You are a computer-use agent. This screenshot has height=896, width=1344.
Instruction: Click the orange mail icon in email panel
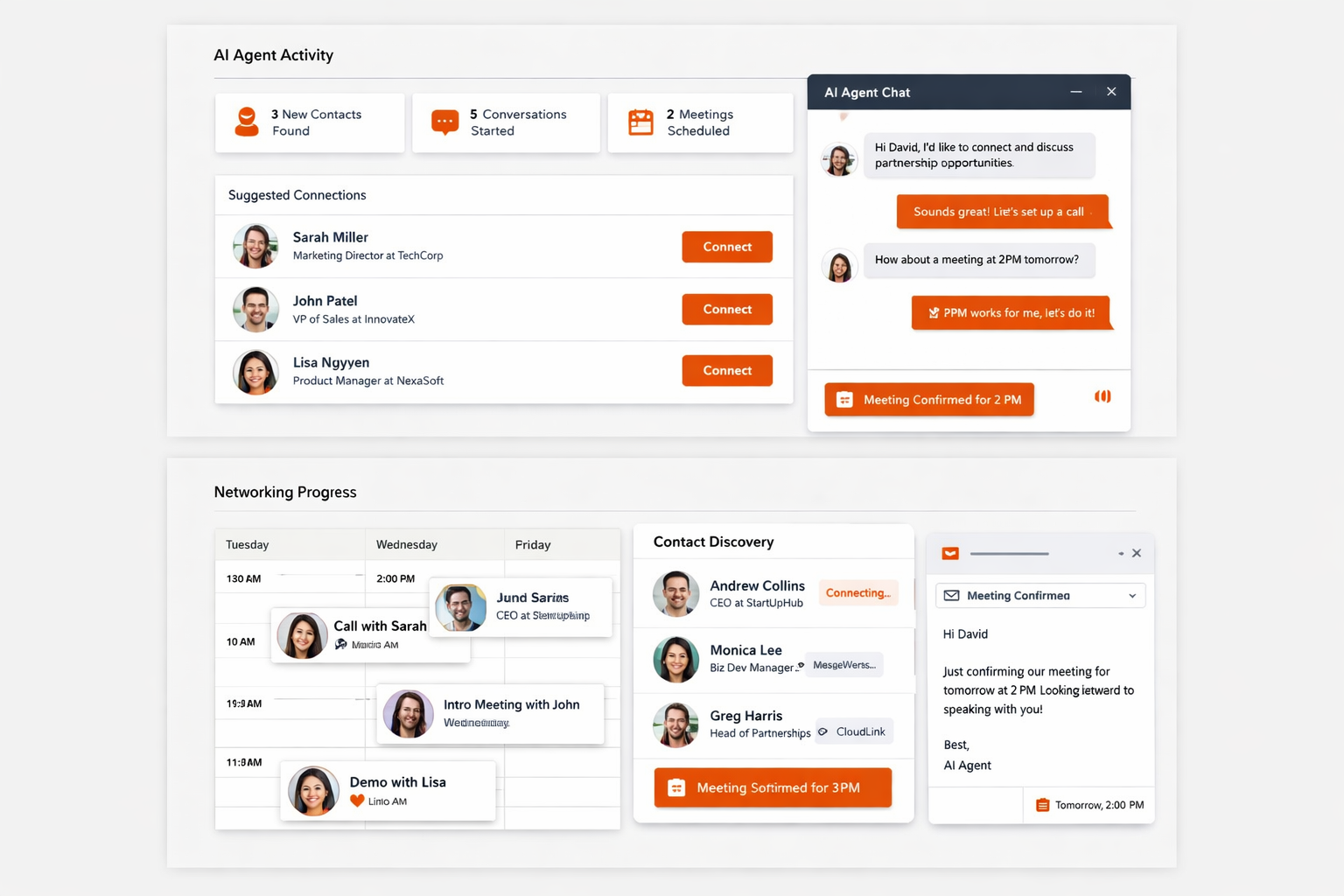pyautogui.click(x=950, y=553)
